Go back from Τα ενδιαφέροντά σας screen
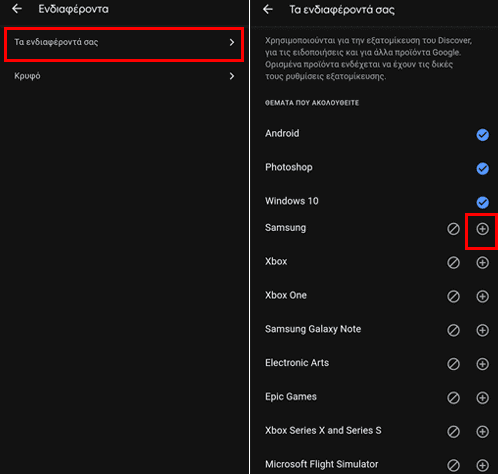498x474 pixels. point(268,10)
